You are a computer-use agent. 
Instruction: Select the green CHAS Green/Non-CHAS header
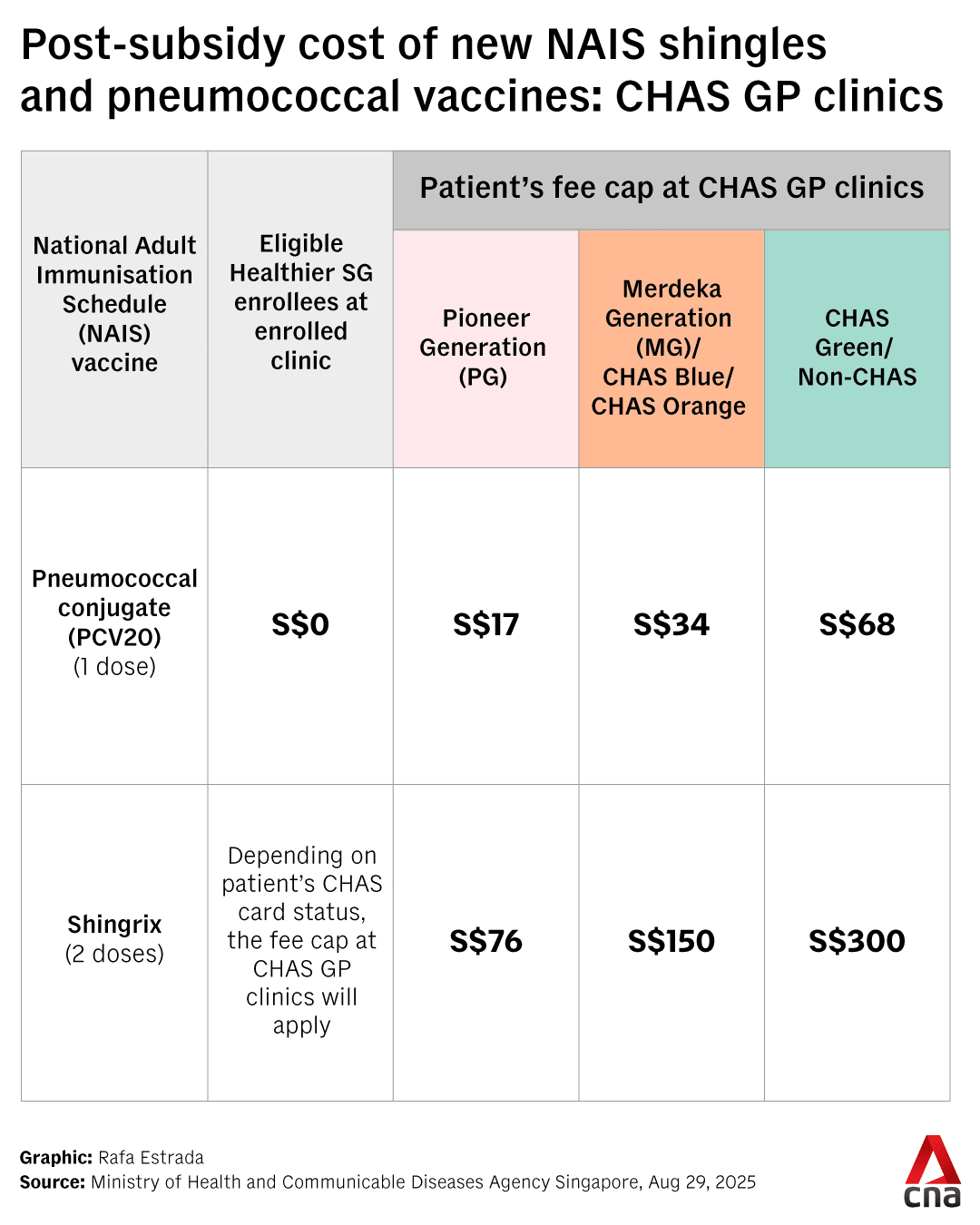coord(857,348)
